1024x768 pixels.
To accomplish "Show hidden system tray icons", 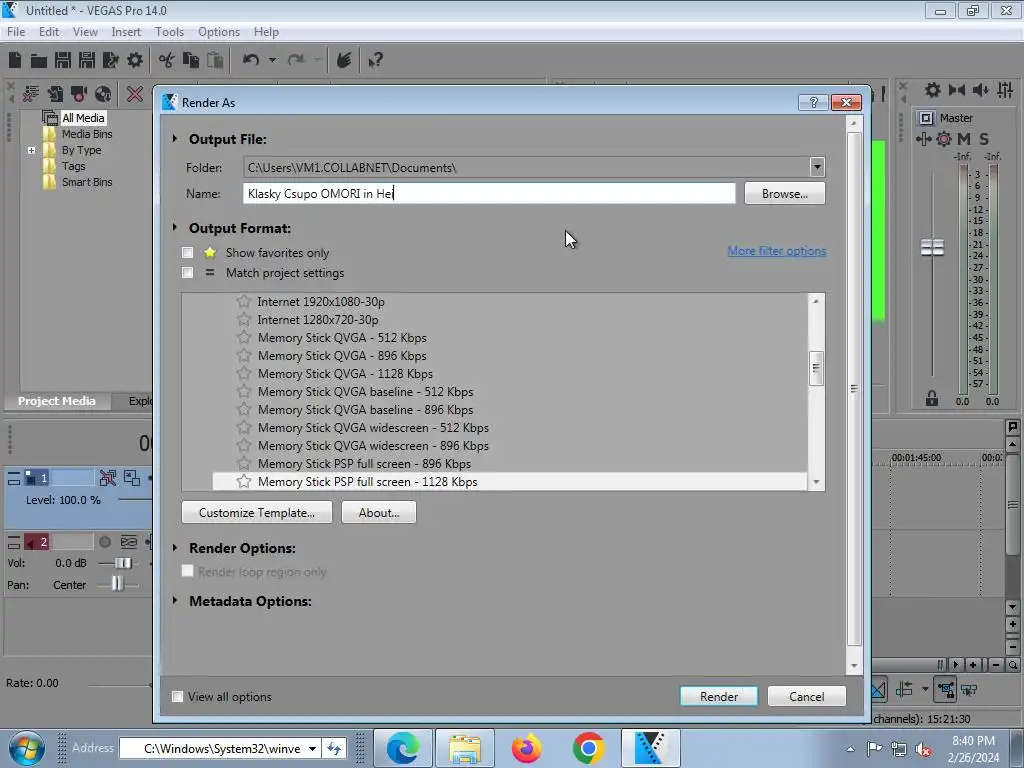I will (x=850, y=749).
